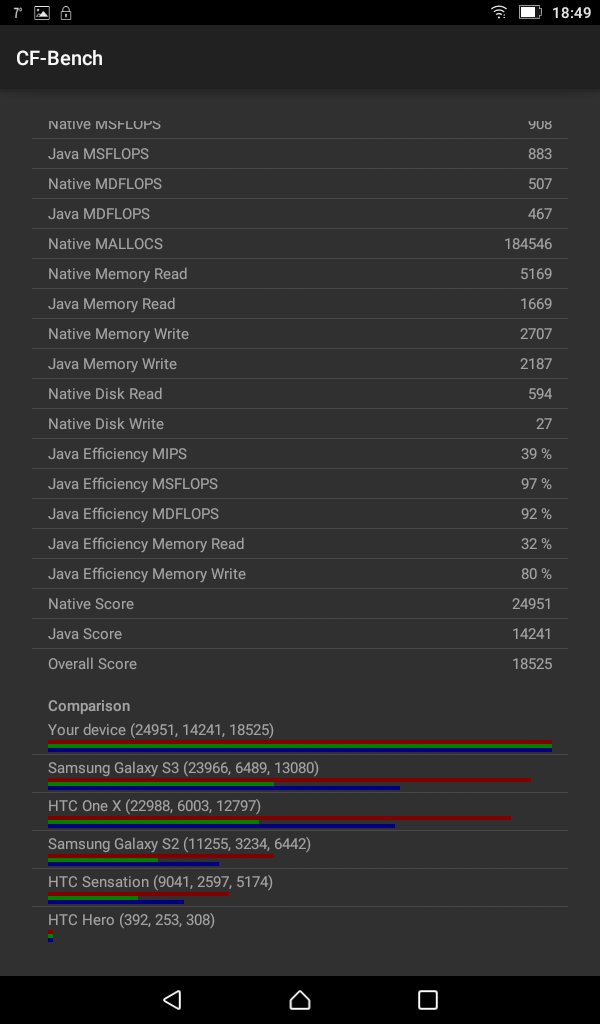The image size is (600, 1024).
Task: Select the Native MALLOCS result row
Action: pos(300,244)
